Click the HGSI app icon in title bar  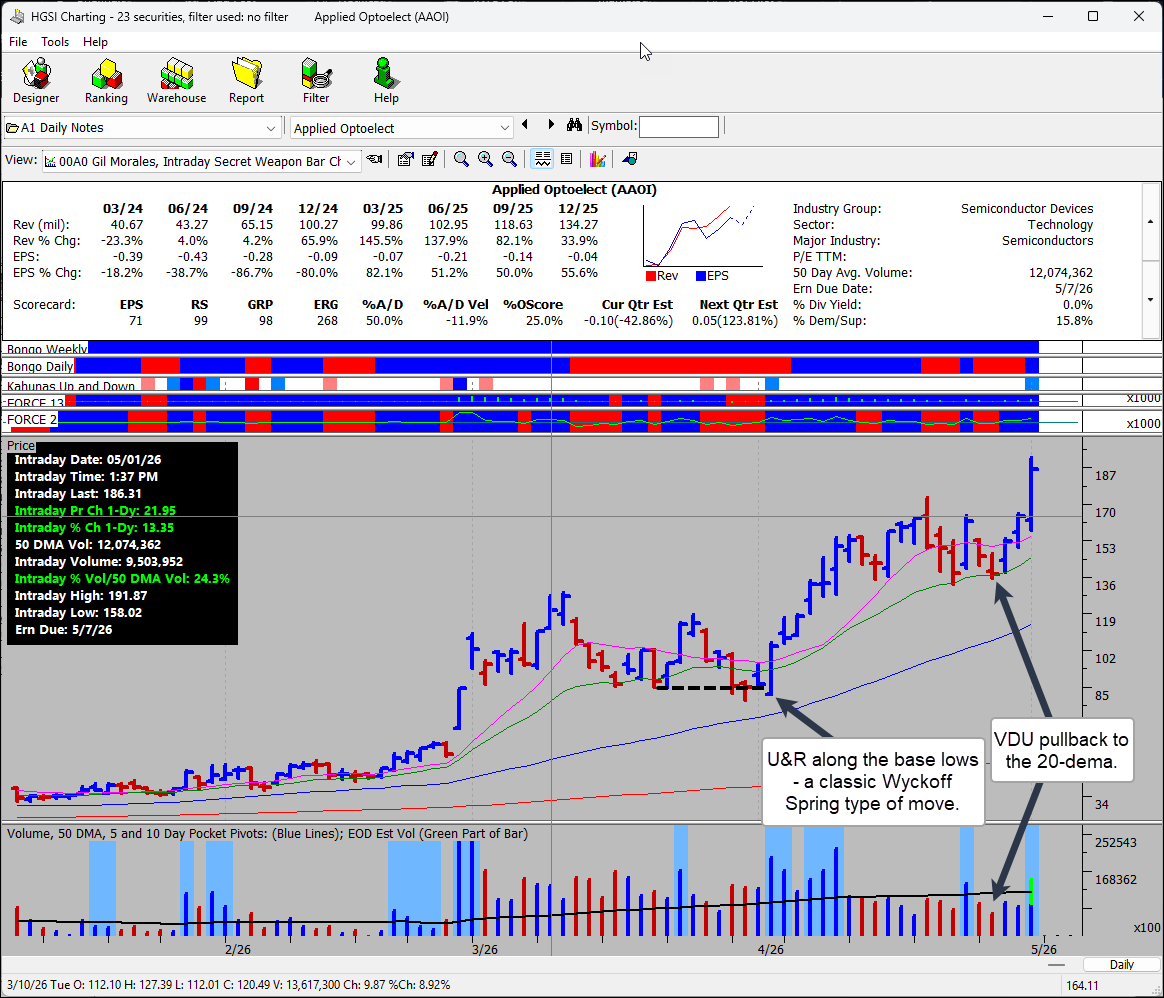point(16,16)
